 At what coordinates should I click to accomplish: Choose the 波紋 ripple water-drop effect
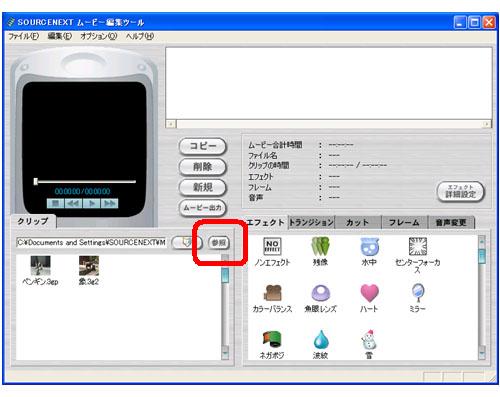pyautogui.click(x=321, y=340)
